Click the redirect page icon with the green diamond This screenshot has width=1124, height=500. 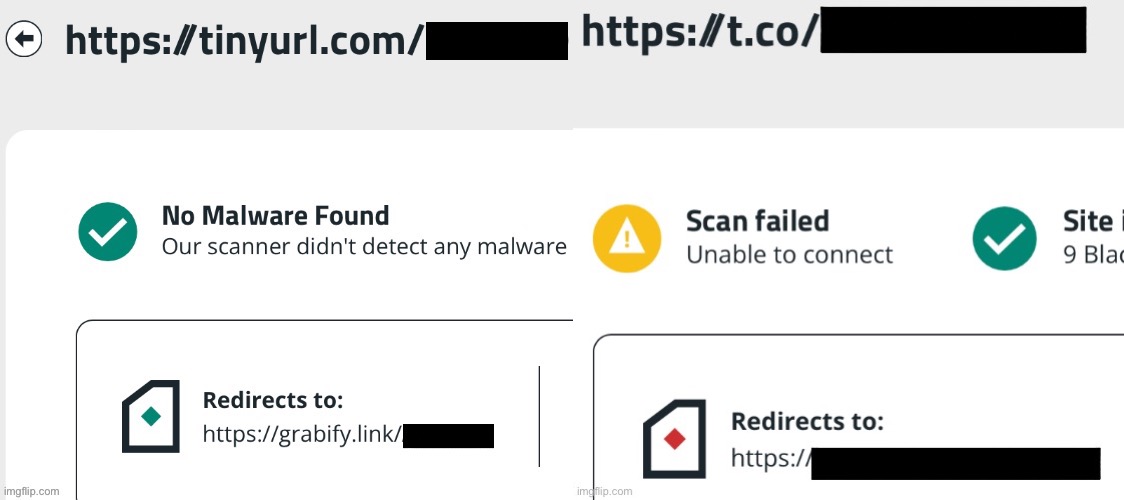[151, 416]
